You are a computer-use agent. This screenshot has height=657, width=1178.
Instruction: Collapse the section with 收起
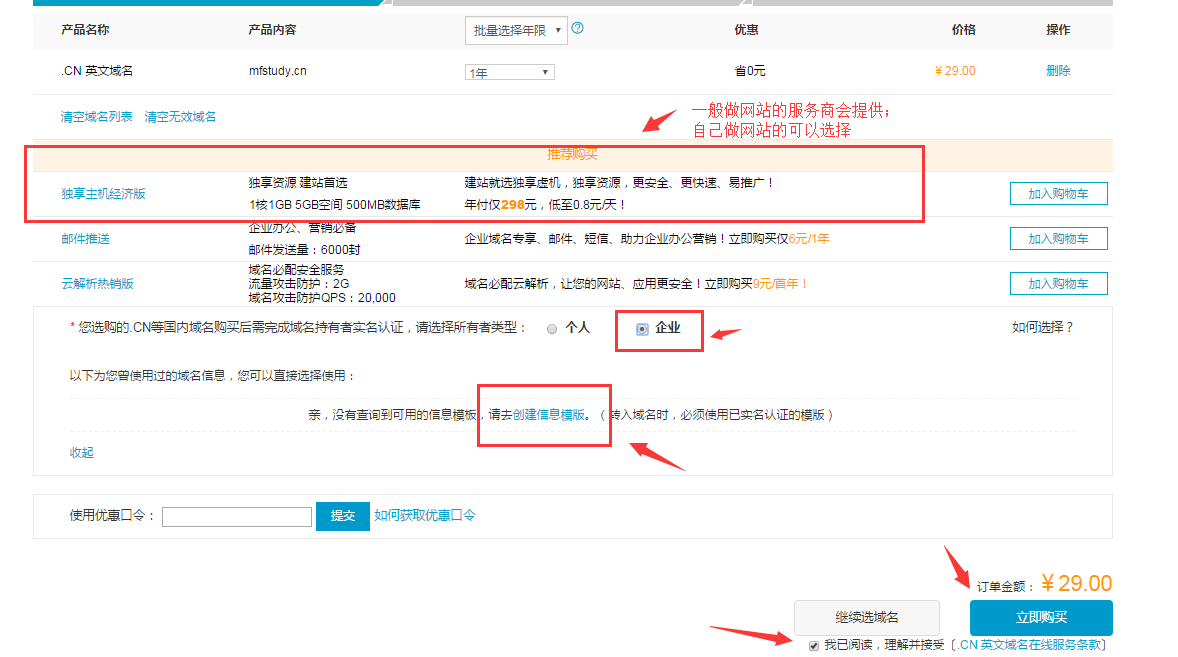81,453
